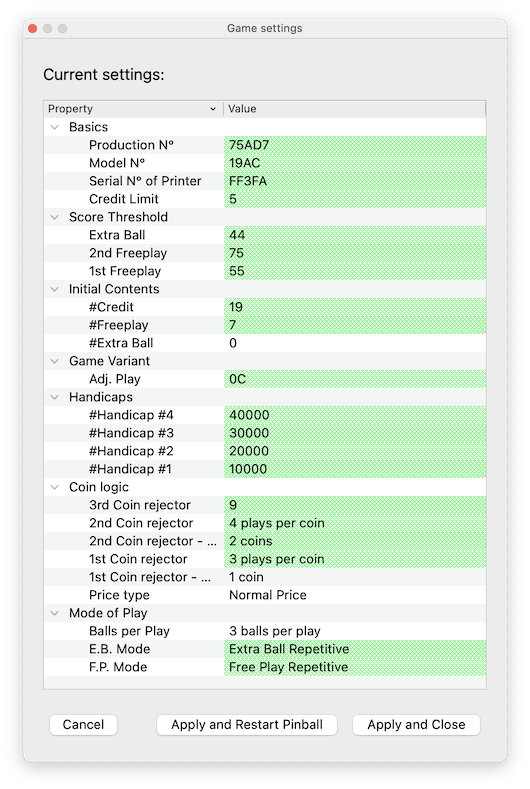Select the E.B. Mode value cell
The height and width of the screenshot is (789, 530).
355,649
